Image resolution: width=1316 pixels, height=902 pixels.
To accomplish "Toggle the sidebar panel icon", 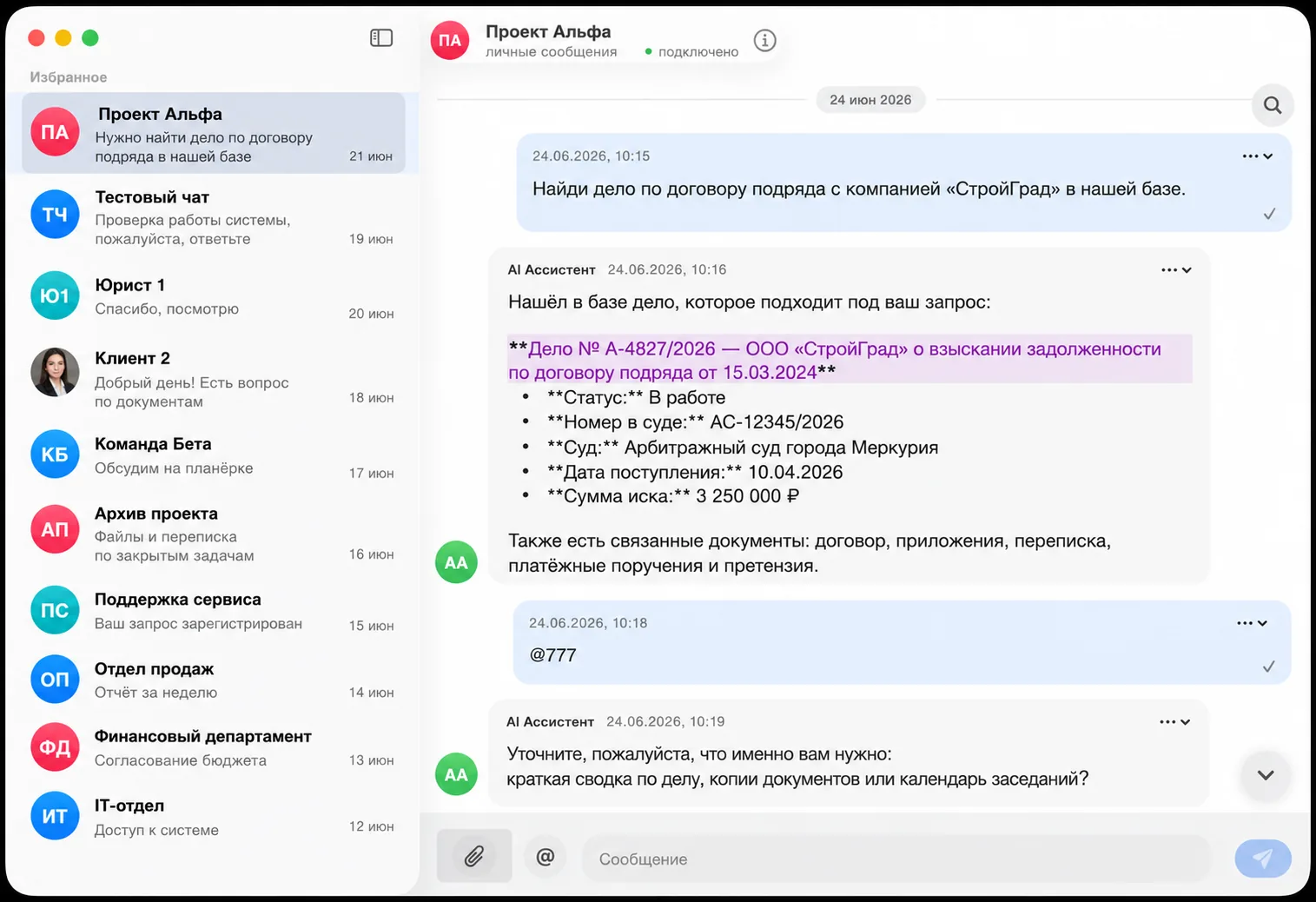I will pyautogui.click(x=381, y=38).
